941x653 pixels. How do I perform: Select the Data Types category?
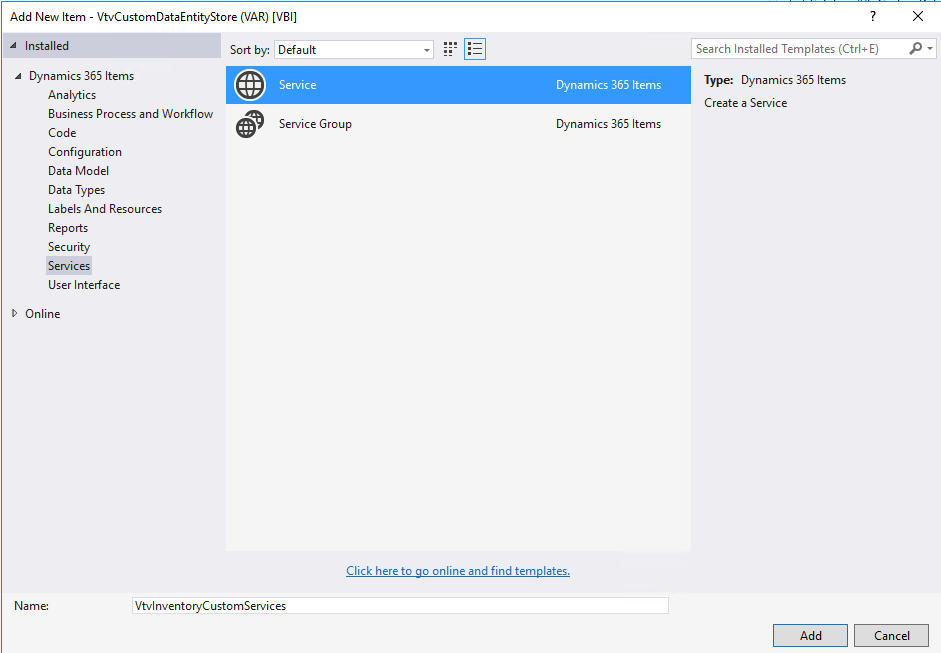tap(76, 190)
